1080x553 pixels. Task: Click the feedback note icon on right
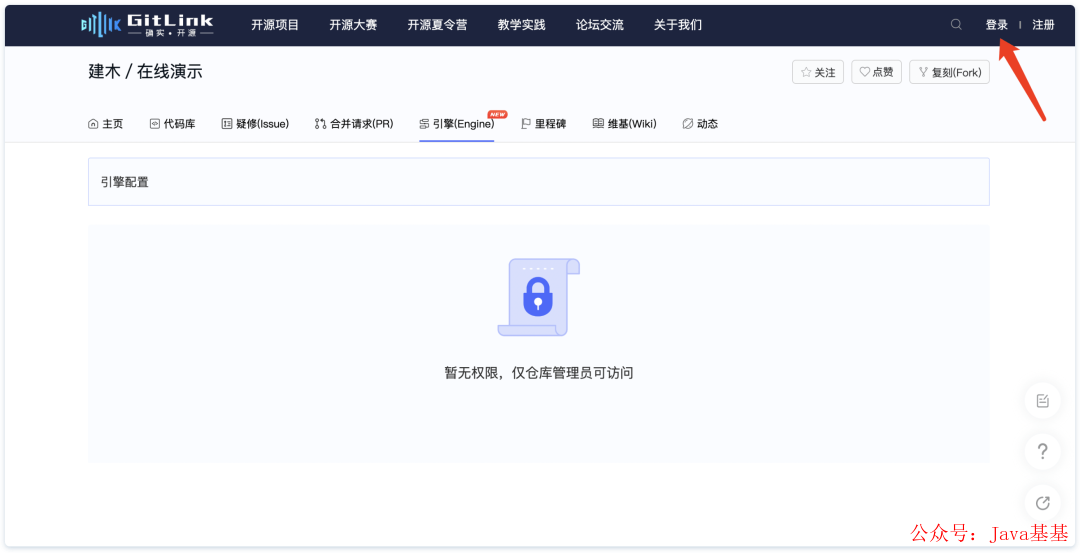(1042, 401)
